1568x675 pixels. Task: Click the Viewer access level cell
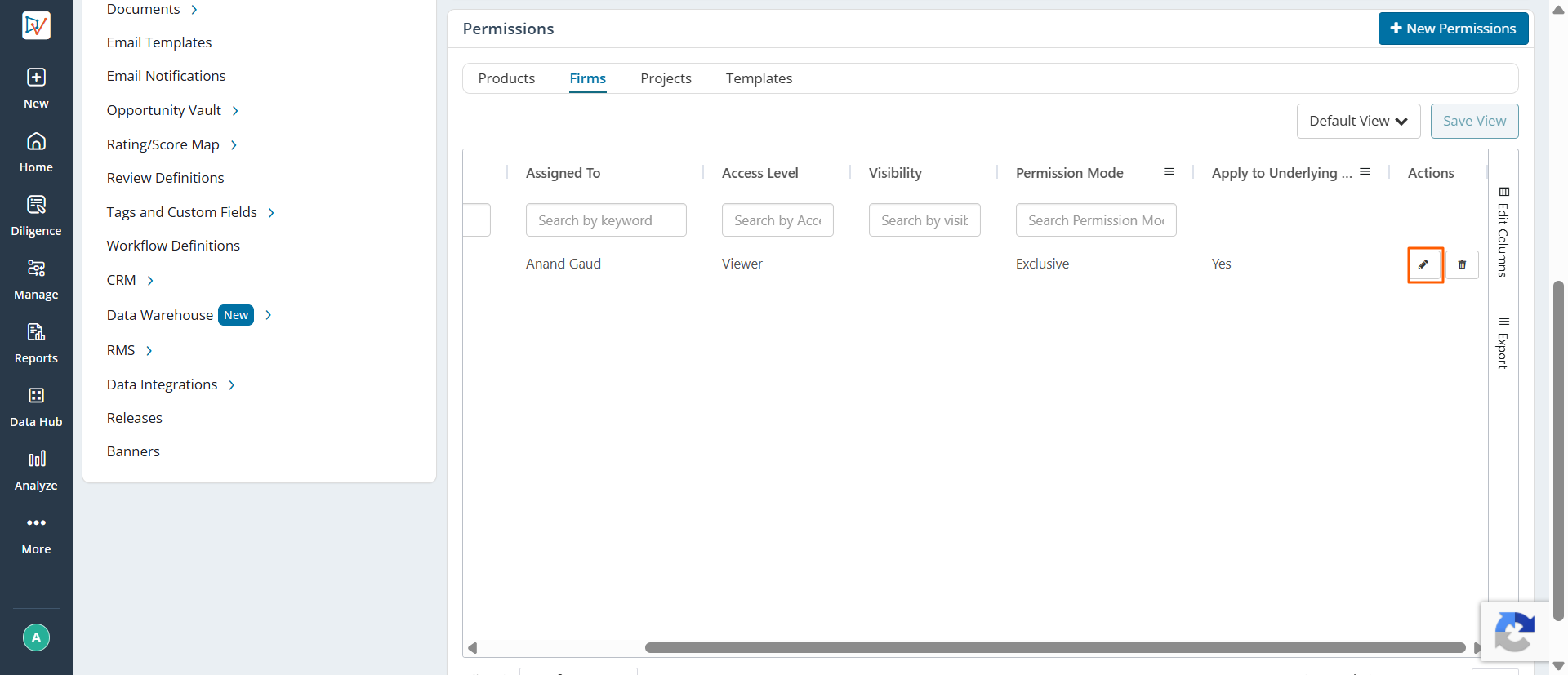point(742,264)
